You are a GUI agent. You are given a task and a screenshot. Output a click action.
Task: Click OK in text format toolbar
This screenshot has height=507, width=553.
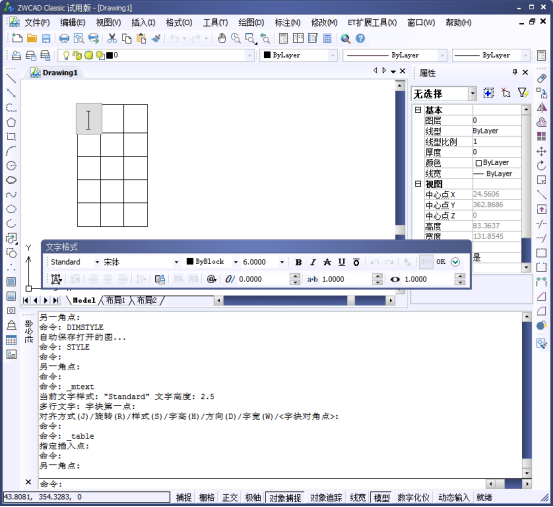pos(441,262)
